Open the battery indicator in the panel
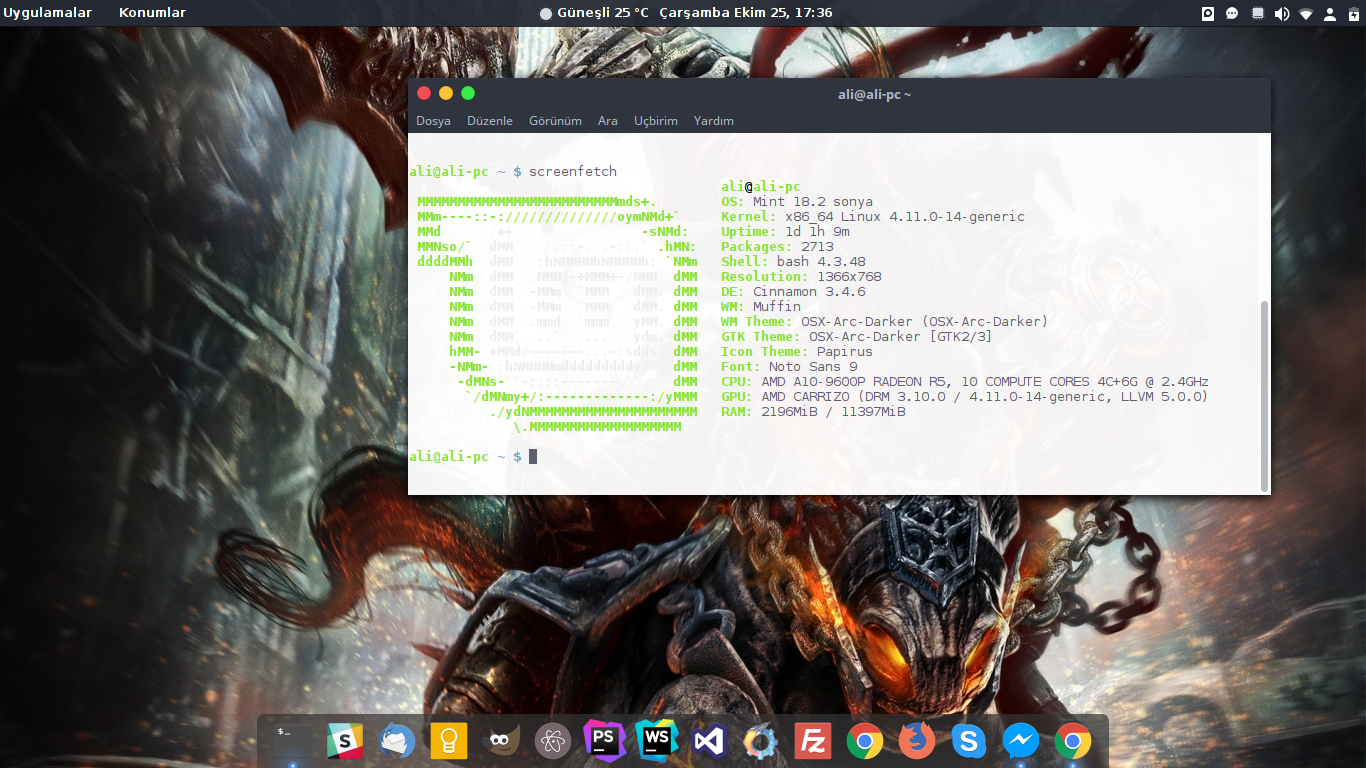The image size is (1366, 768). (1354, 13)
